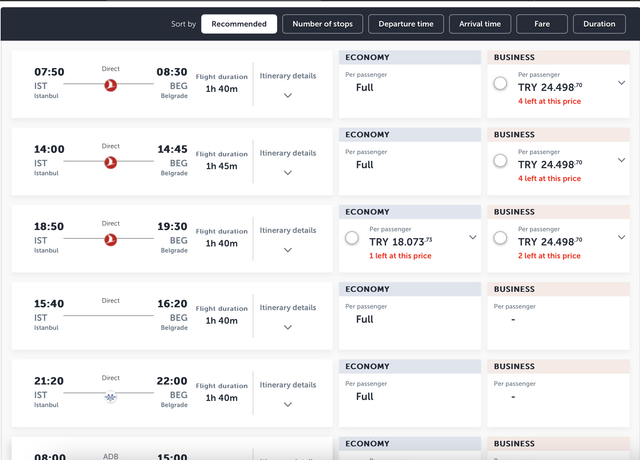Image resolution: width=640 pixels, height=460 pixels.
Task: Sort flights by Number of stops
Action: [x=322, y=24]
